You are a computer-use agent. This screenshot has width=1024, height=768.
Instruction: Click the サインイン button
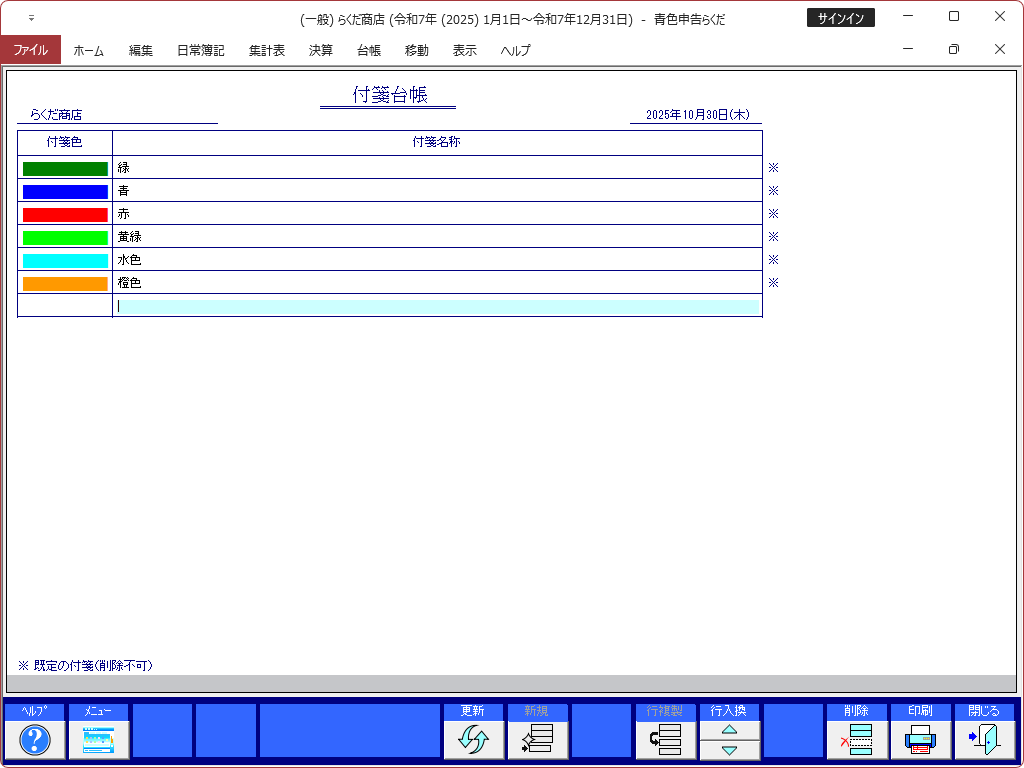(x=840, y=18)
